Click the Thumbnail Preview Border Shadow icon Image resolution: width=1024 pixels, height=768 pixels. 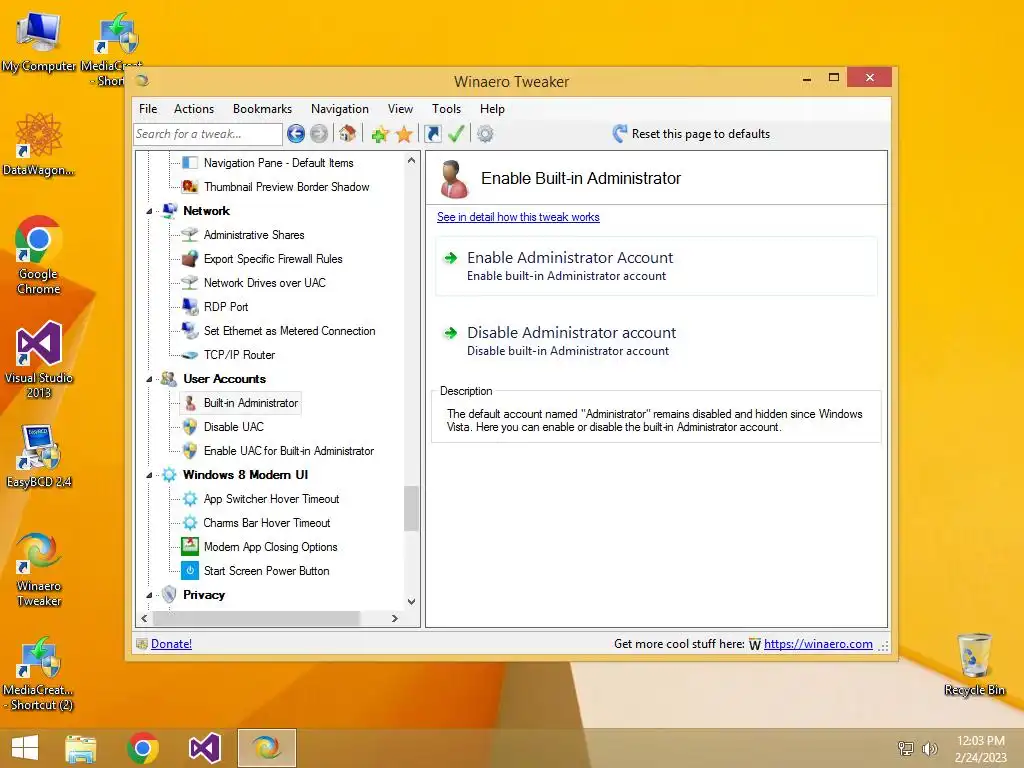189,187
